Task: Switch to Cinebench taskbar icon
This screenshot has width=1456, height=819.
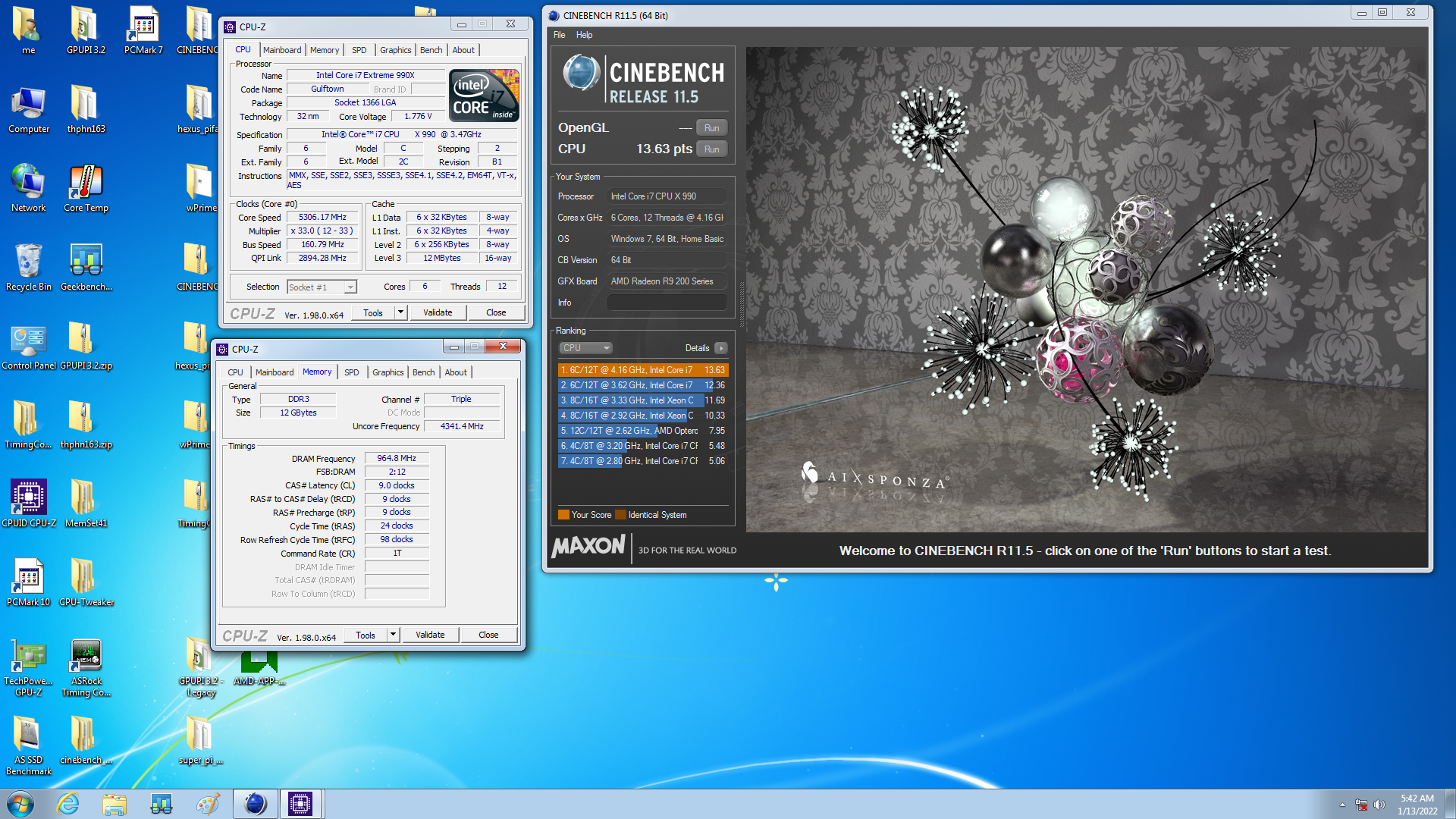Action: tap(255, 804)
